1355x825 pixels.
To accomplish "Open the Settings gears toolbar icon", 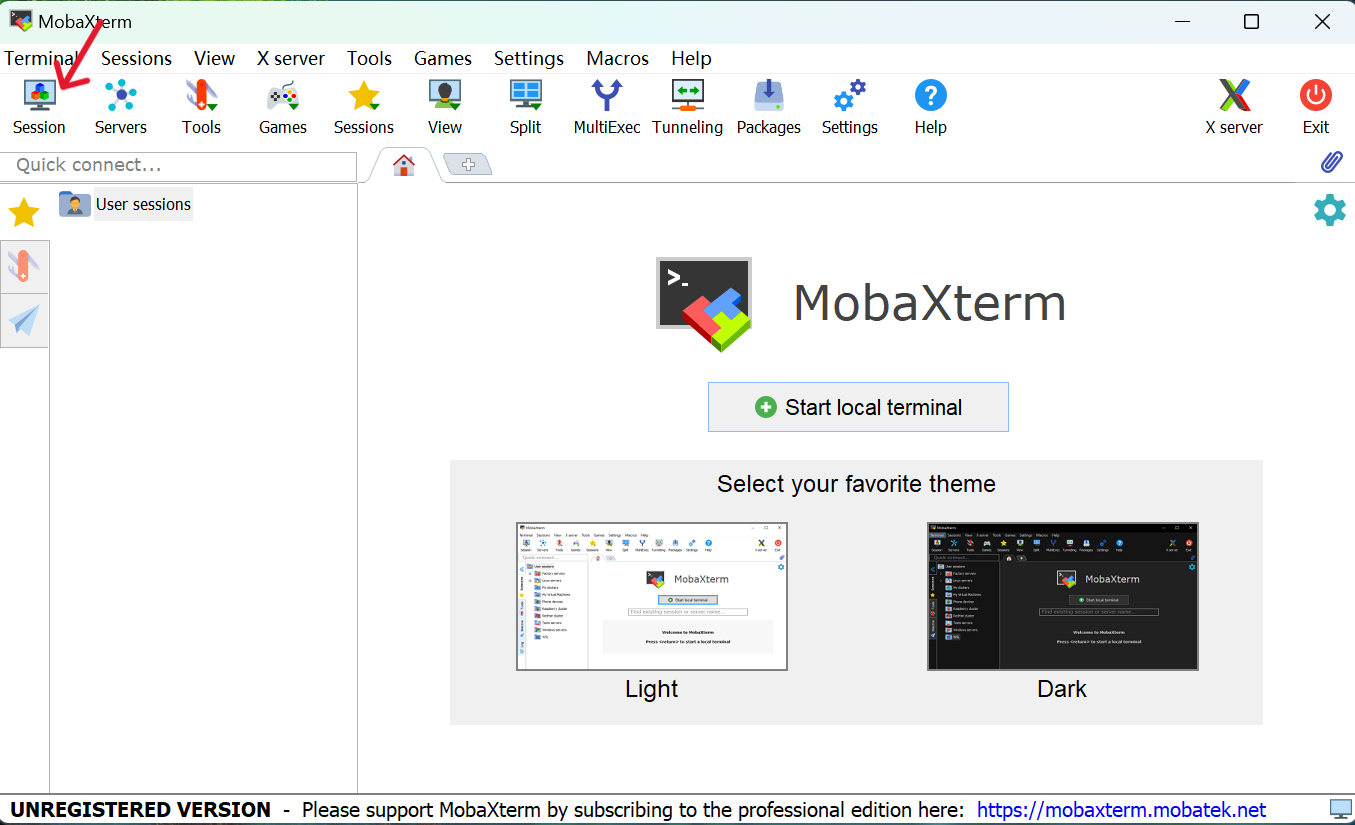I will pyautogui.click(x=850, y=108).
